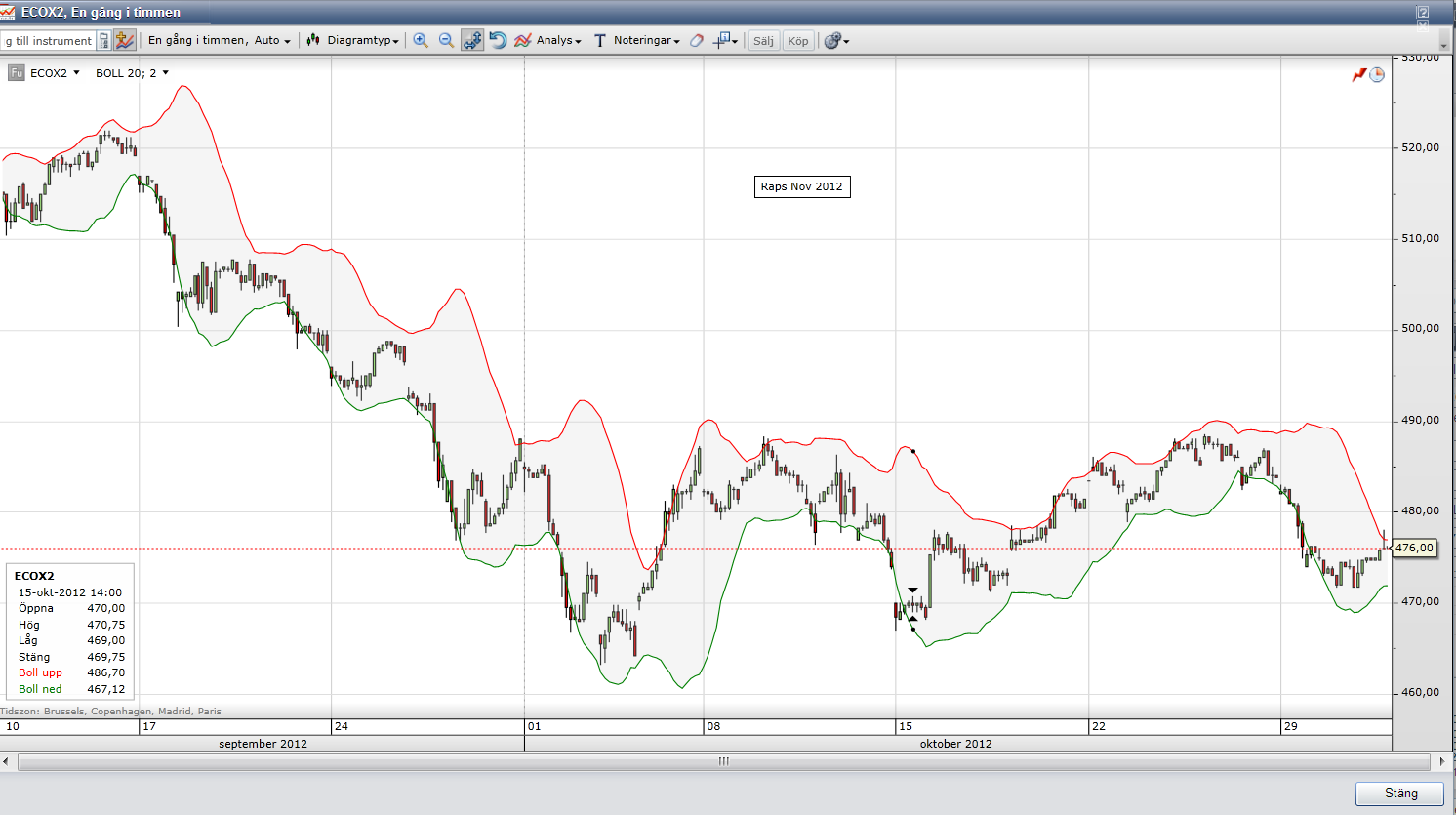Viewport: 1456px width, 815px height.
Task: Click the undo arrow icon
Action: tap(498, 40)
